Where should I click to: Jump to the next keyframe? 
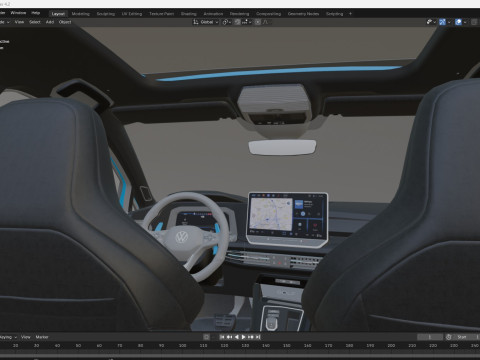251,337
